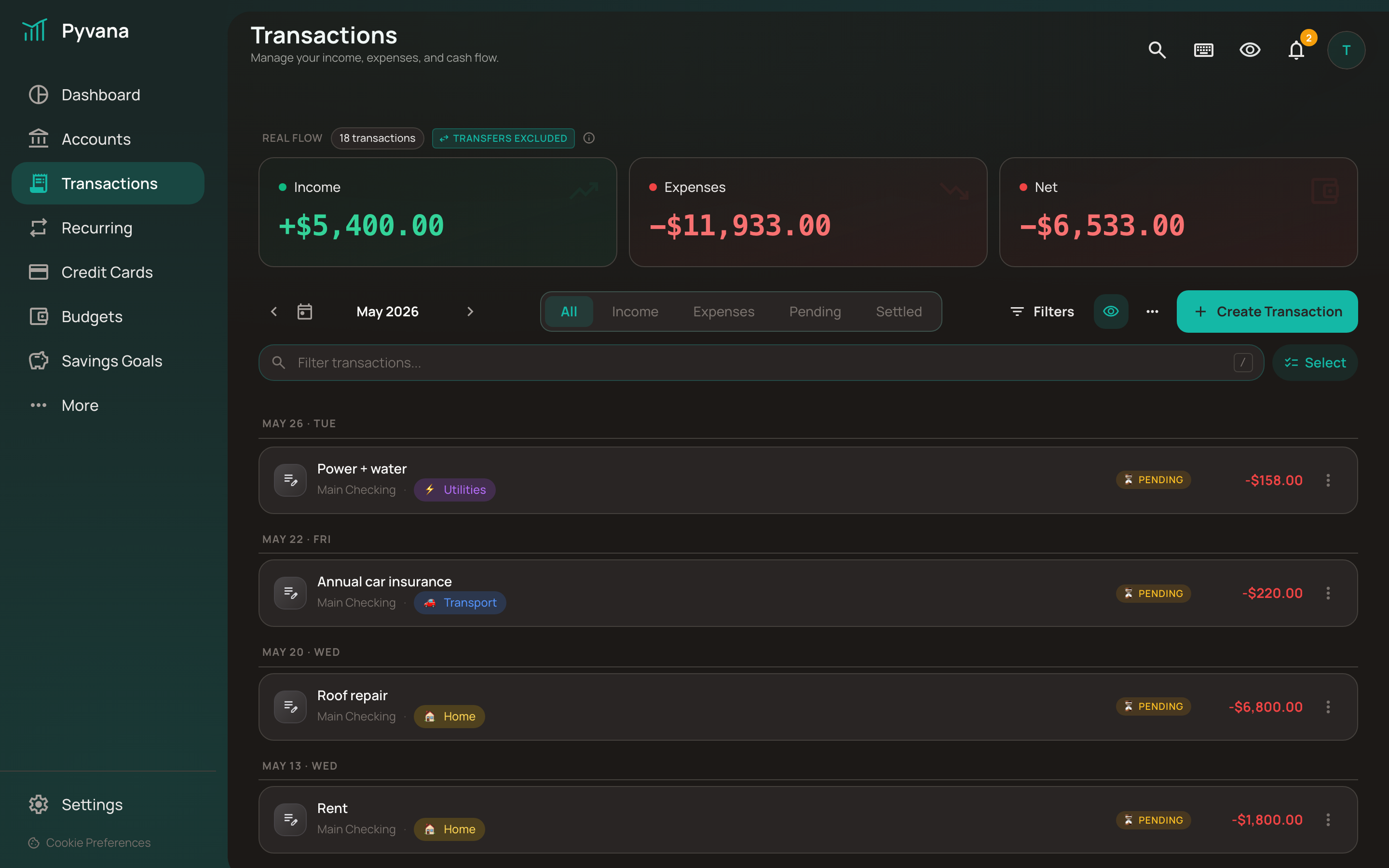Open Budgets in the sidebar
The height and width of the screenshot is (868, 1389).
(108, 316)
